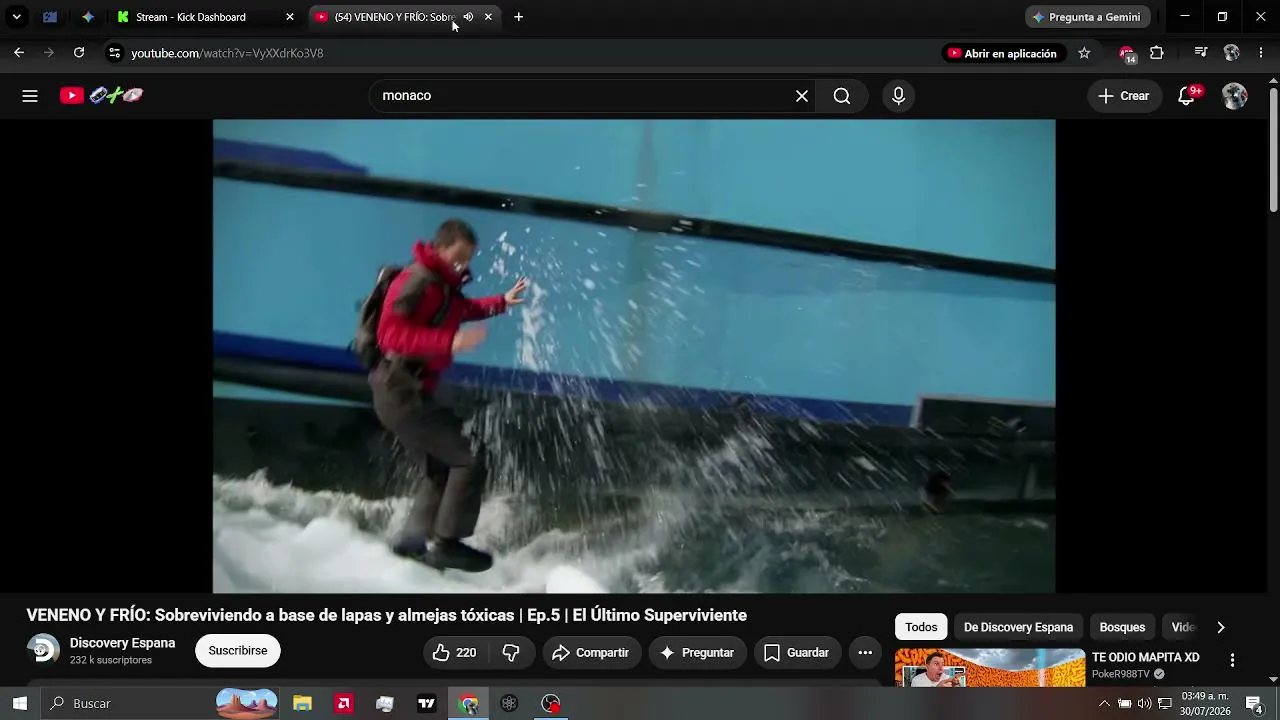Open the Discovery Espana channel name link

122,643
